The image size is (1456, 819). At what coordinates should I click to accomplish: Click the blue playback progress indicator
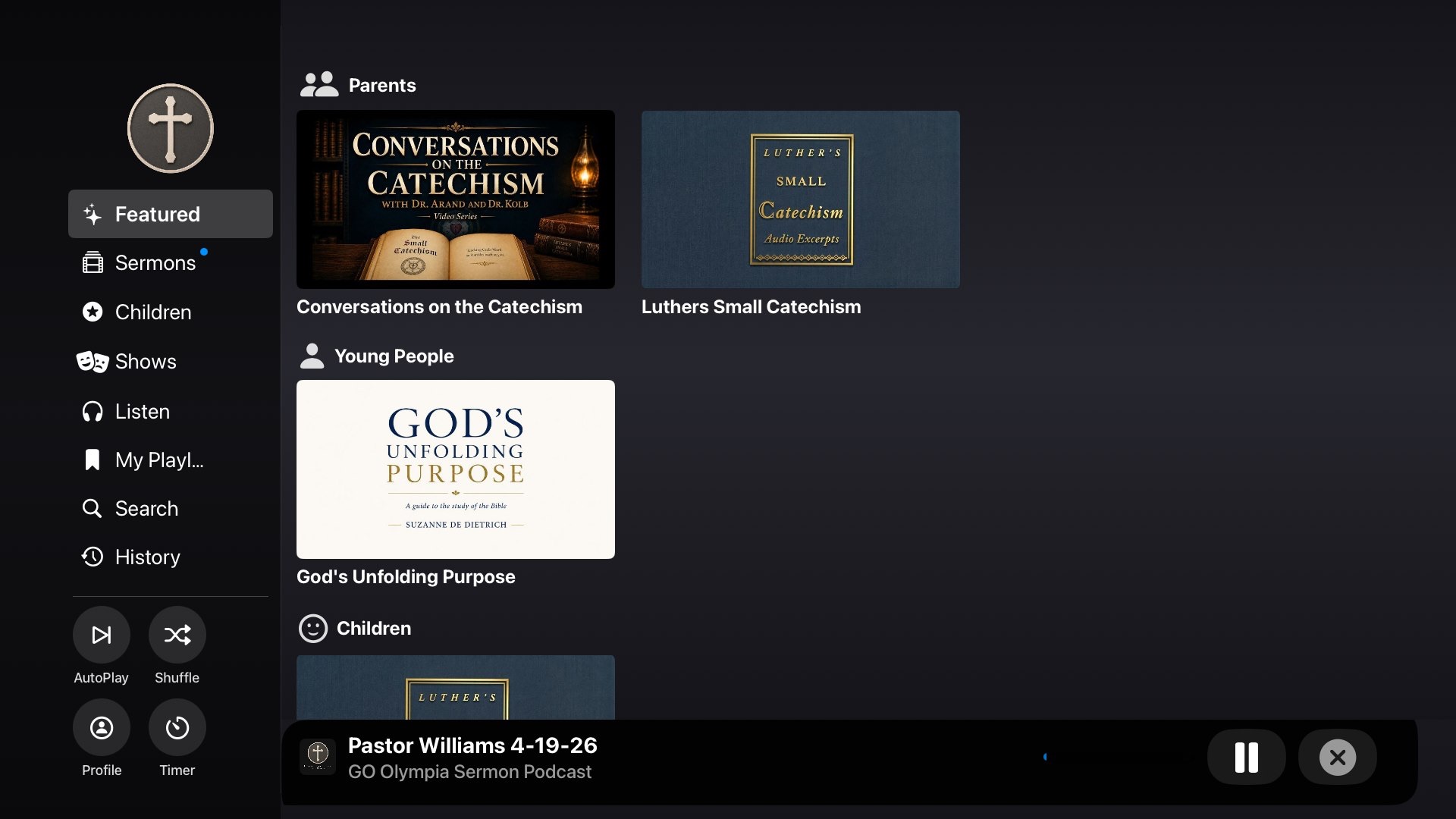pos(1045,757)
